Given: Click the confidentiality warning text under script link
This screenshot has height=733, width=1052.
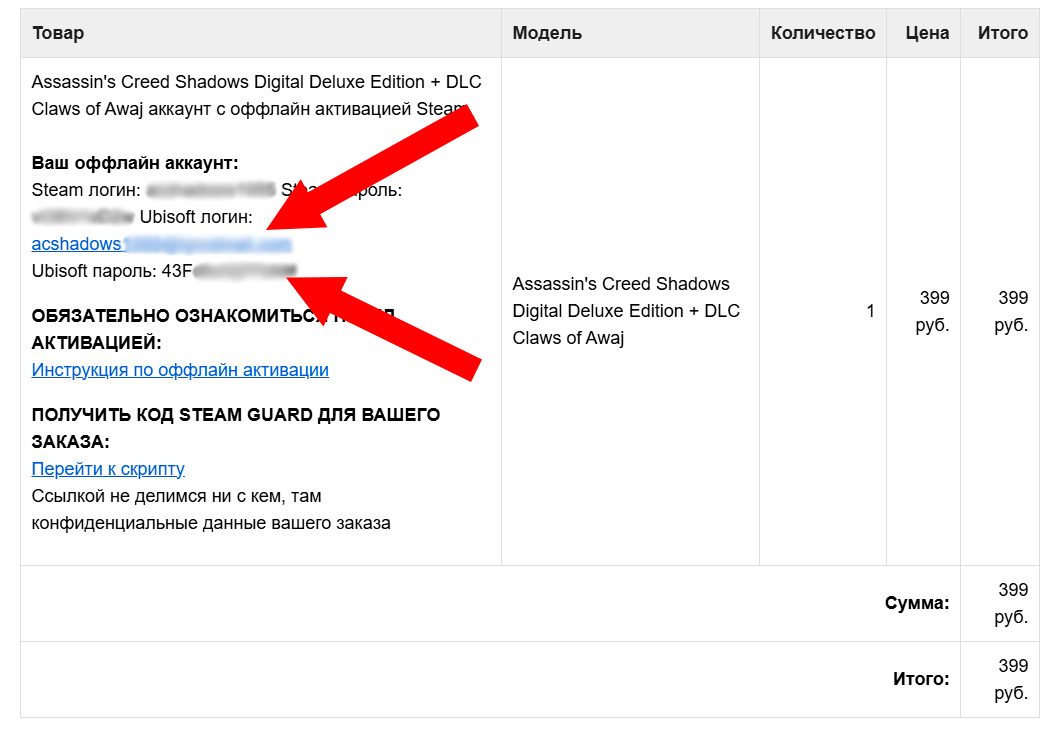Looking at the screenshot, I should click(210, 509).
